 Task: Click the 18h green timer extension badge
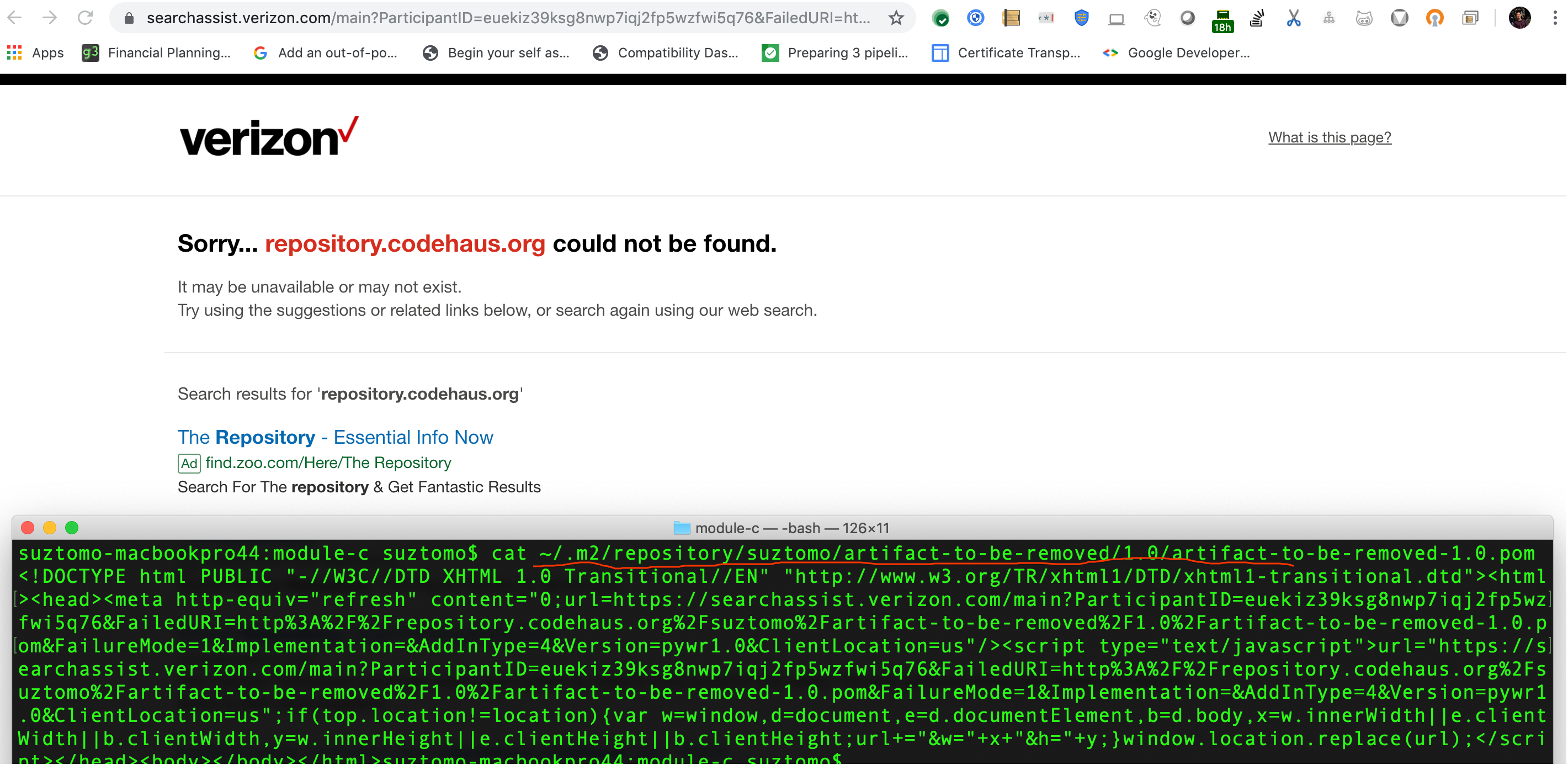1223,20
